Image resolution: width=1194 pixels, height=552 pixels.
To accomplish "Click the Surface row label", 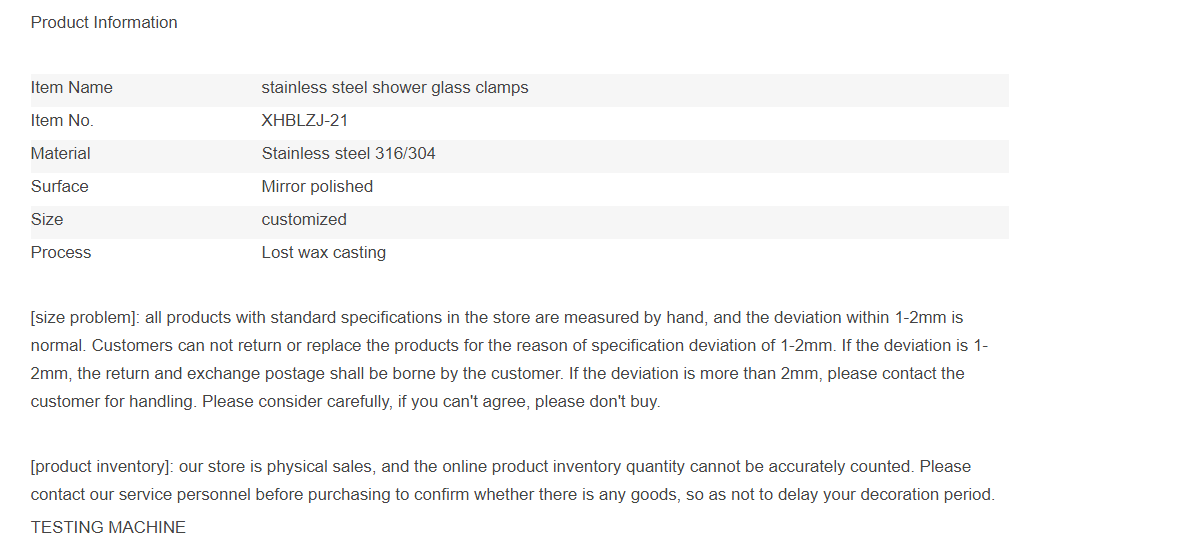I will [60, 187].
